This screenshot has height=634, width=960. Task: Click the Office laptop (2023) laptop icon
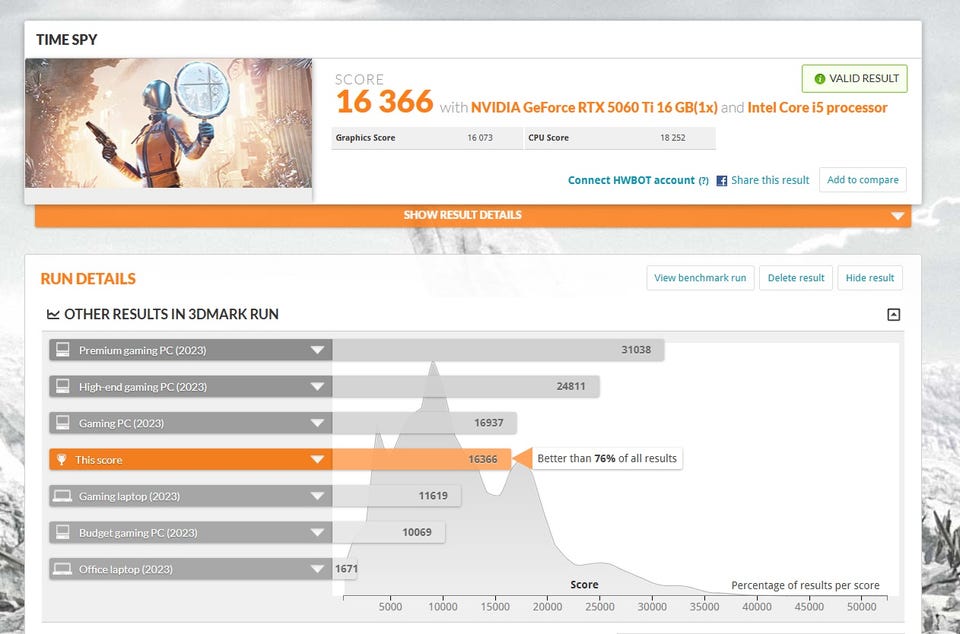coord(62,569)
